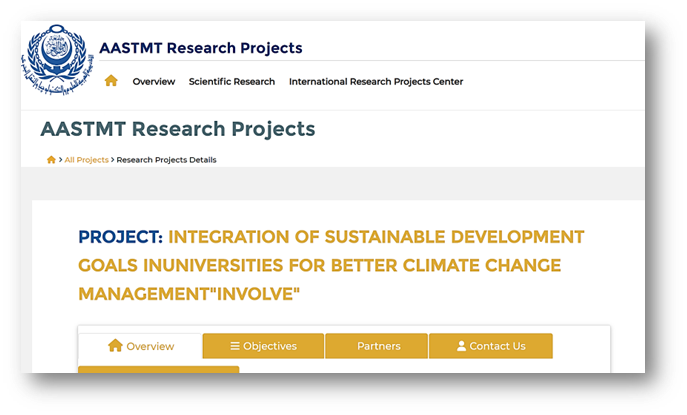
Task: Click the AASTMT circular logo
Action: point(58,58)
